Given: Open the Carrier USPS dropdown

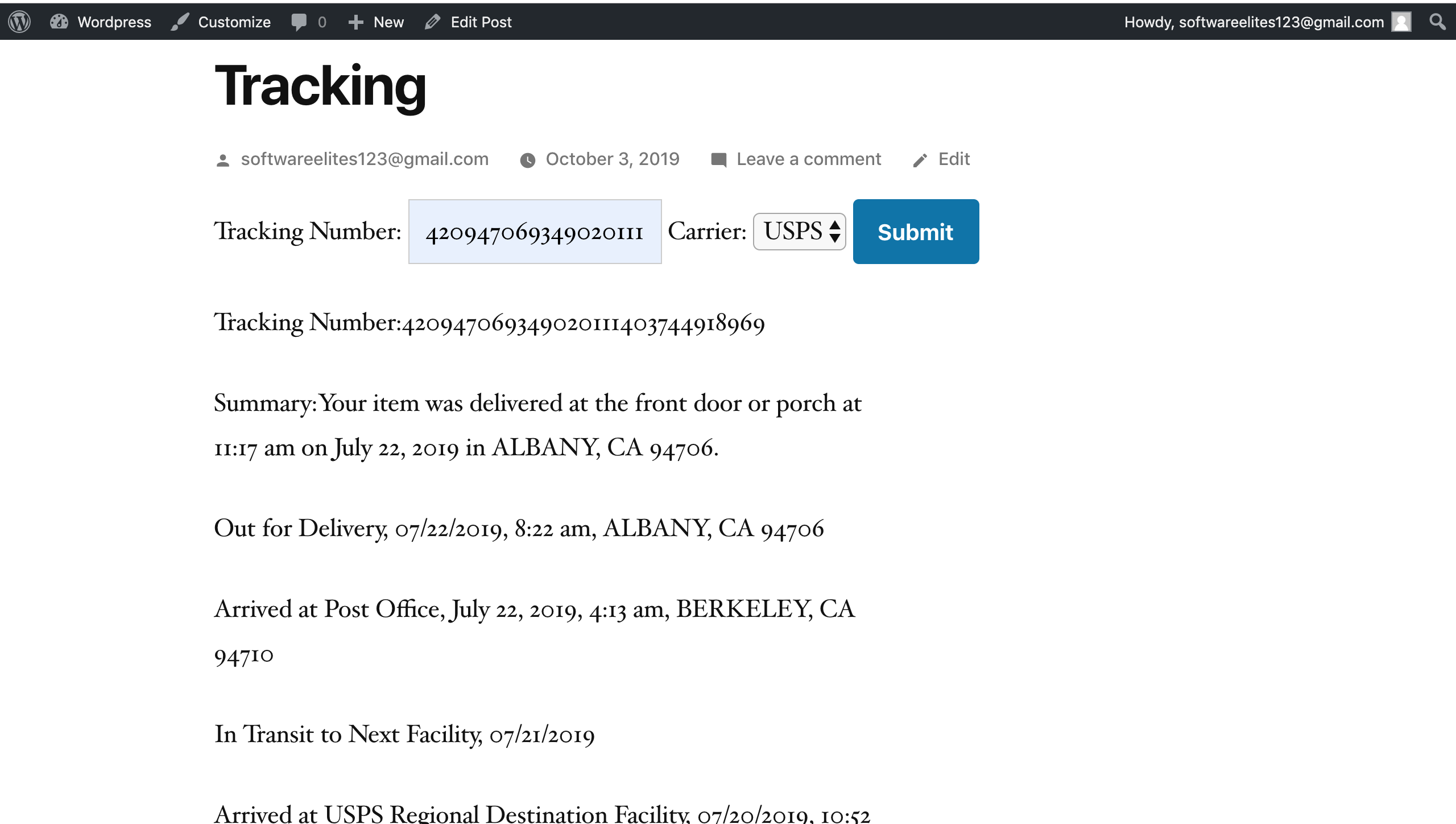Looking at the screenshot, I should pyautogui.click(x=799, y=232).
